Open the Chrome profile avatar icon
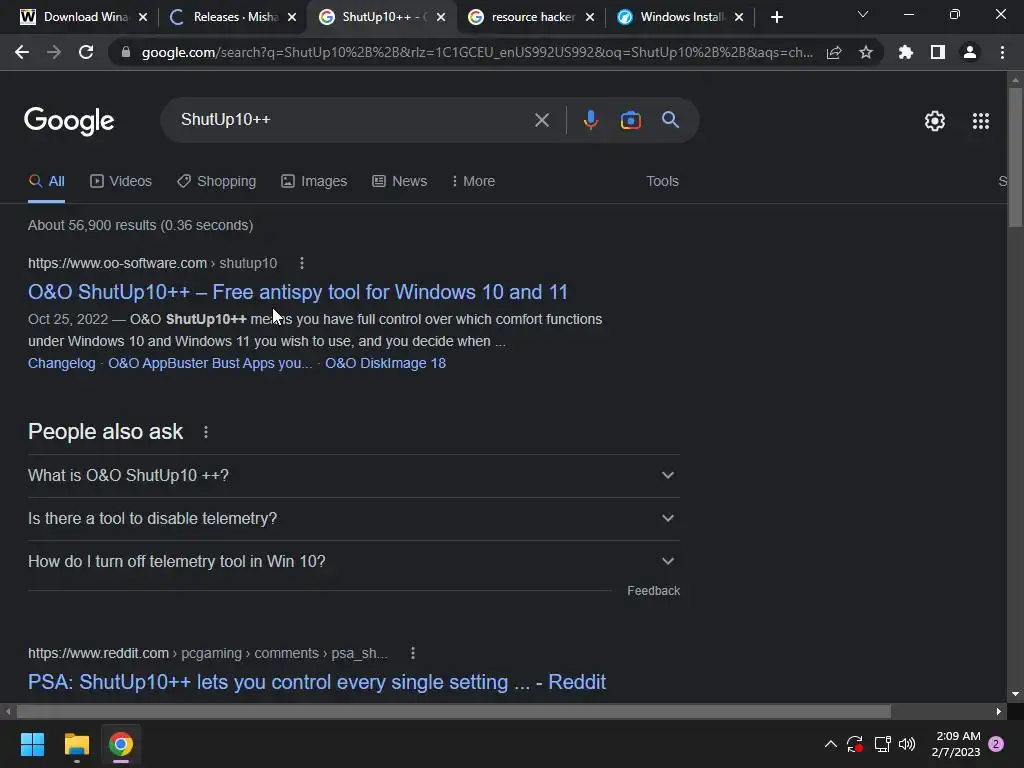This screenshot has height=768, width=1024. click(x=970, y=52)
